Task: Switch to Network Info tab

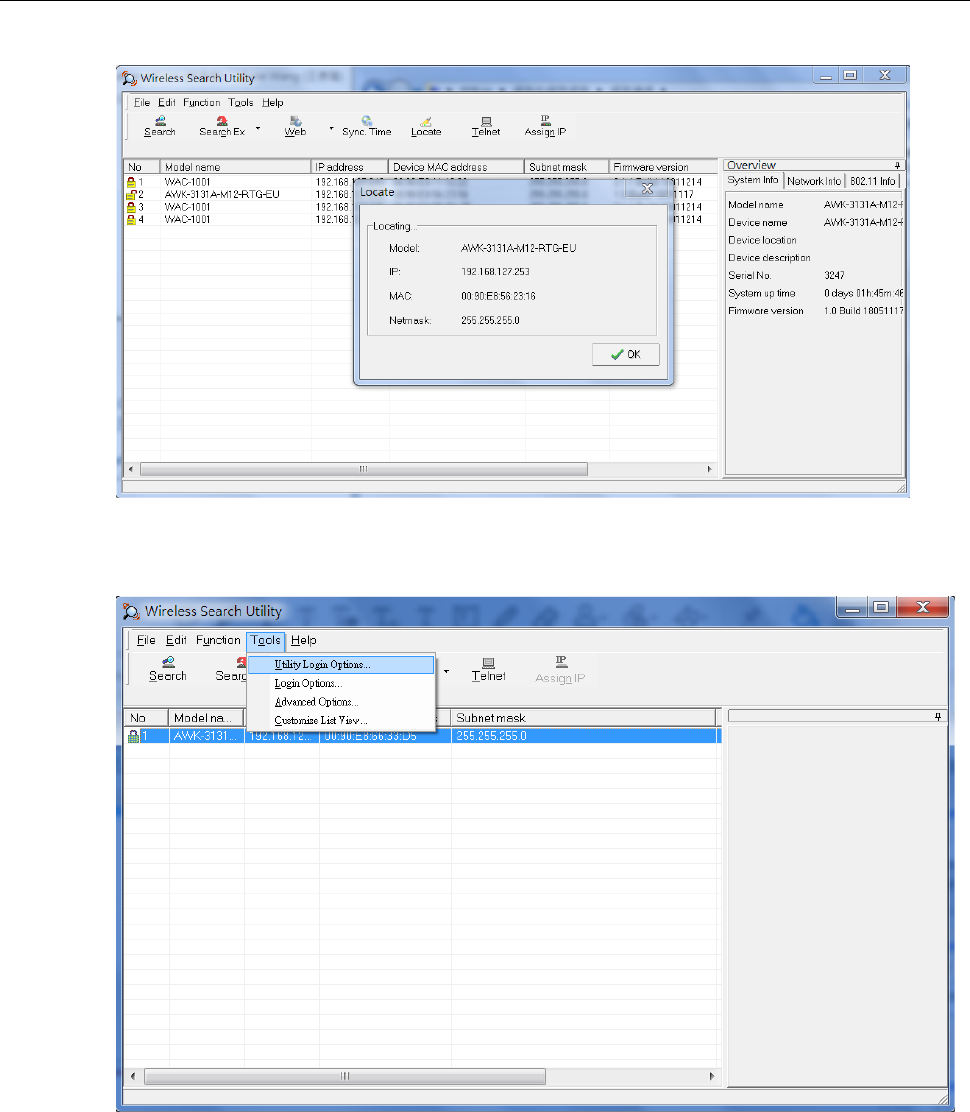Action: point(814,182)
